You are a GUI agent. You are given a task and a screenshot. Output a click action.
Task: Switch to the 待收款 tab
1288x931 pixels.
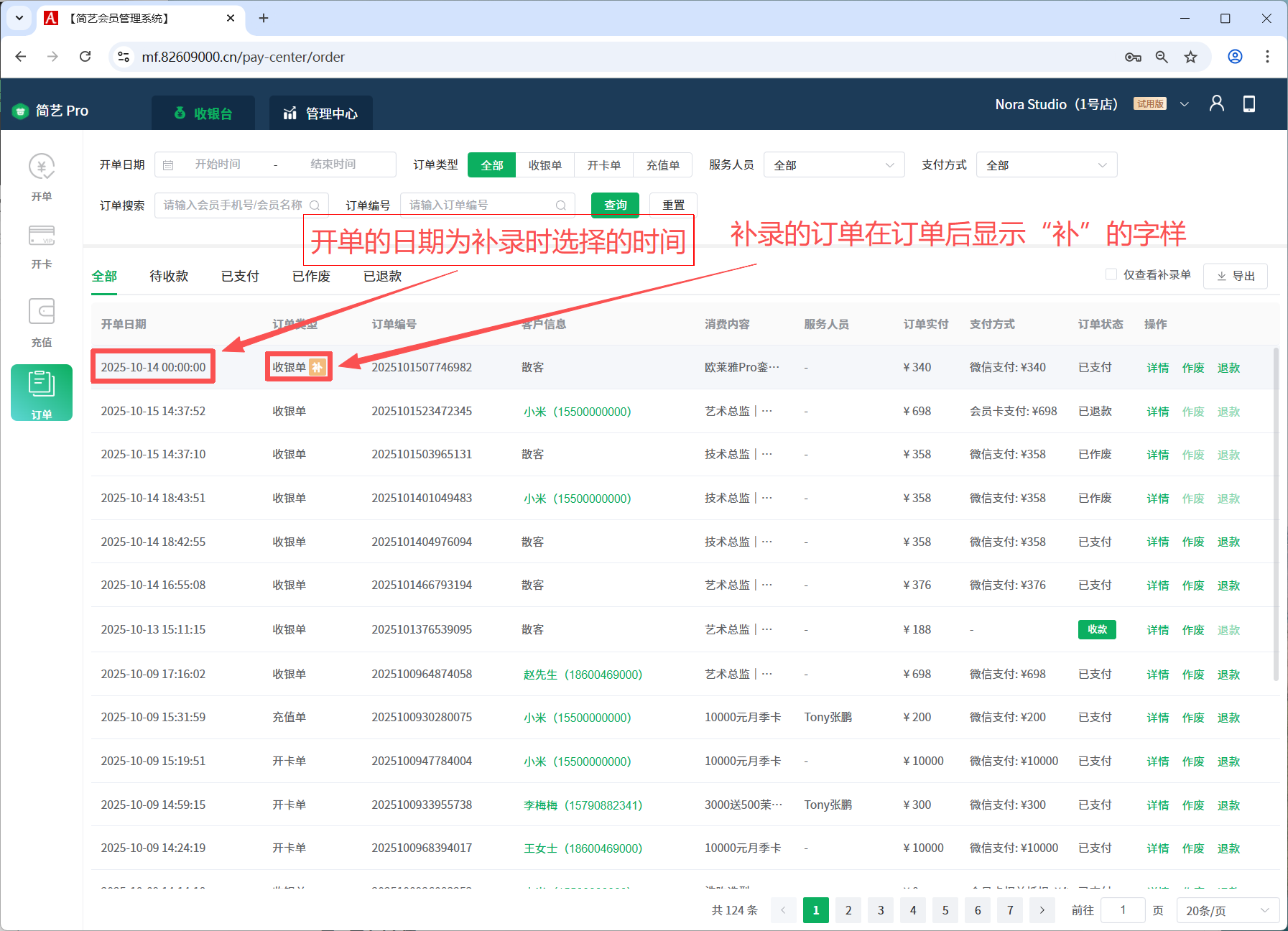click(x=169, y=277)
